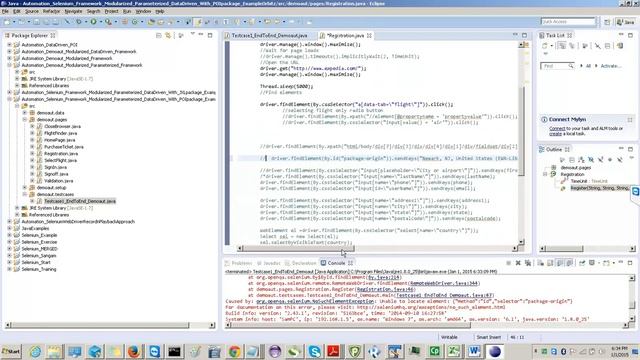Open the Window menu
The image size is (640, 360).
143,11
